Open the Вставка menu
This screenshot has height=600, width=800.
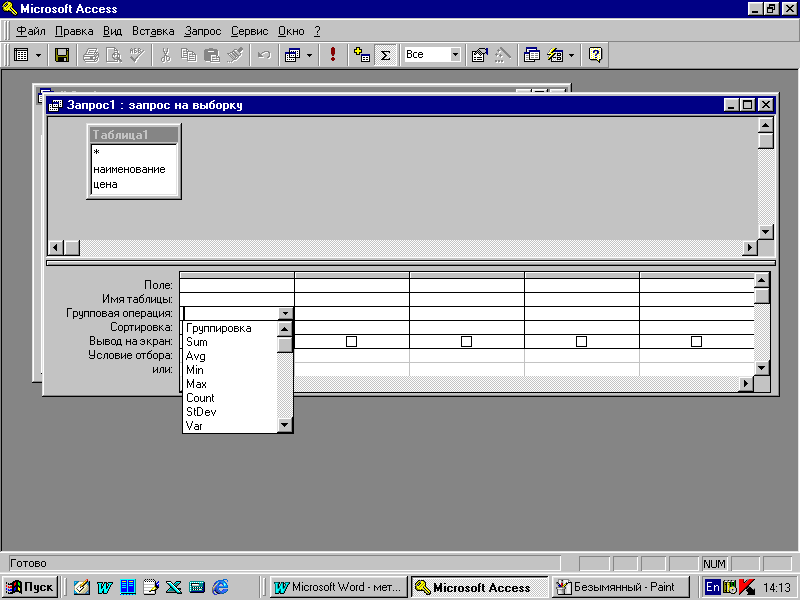tap(153, 31)
